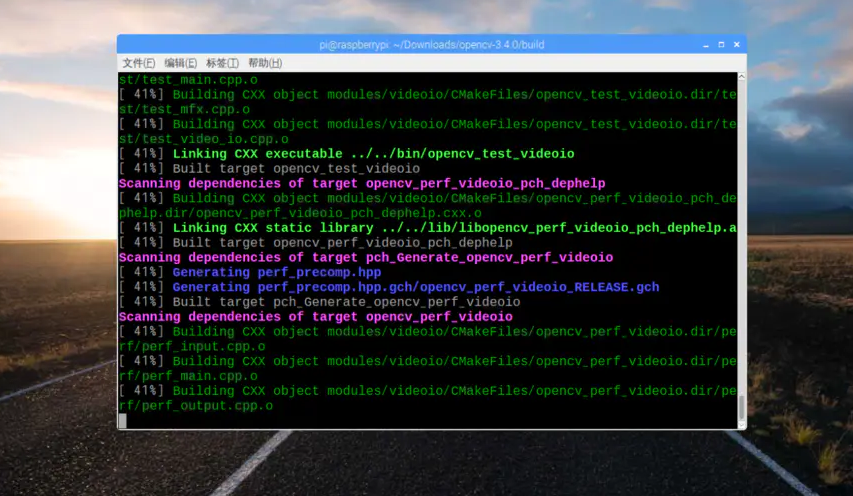
Task: Click 'st/test_main.cpp.o' text
Action: (x=188, y=80)
